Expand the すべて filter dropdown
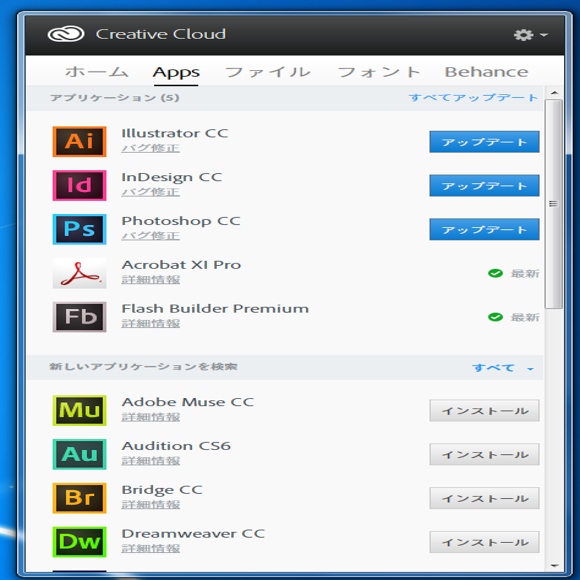Viewport: 580px width, 580px height. point(503,368)
